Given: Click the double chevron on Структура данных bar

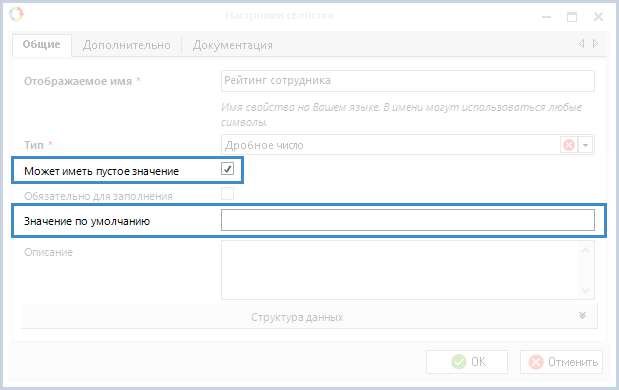Looking at the screenshot, I should [582, 315].
